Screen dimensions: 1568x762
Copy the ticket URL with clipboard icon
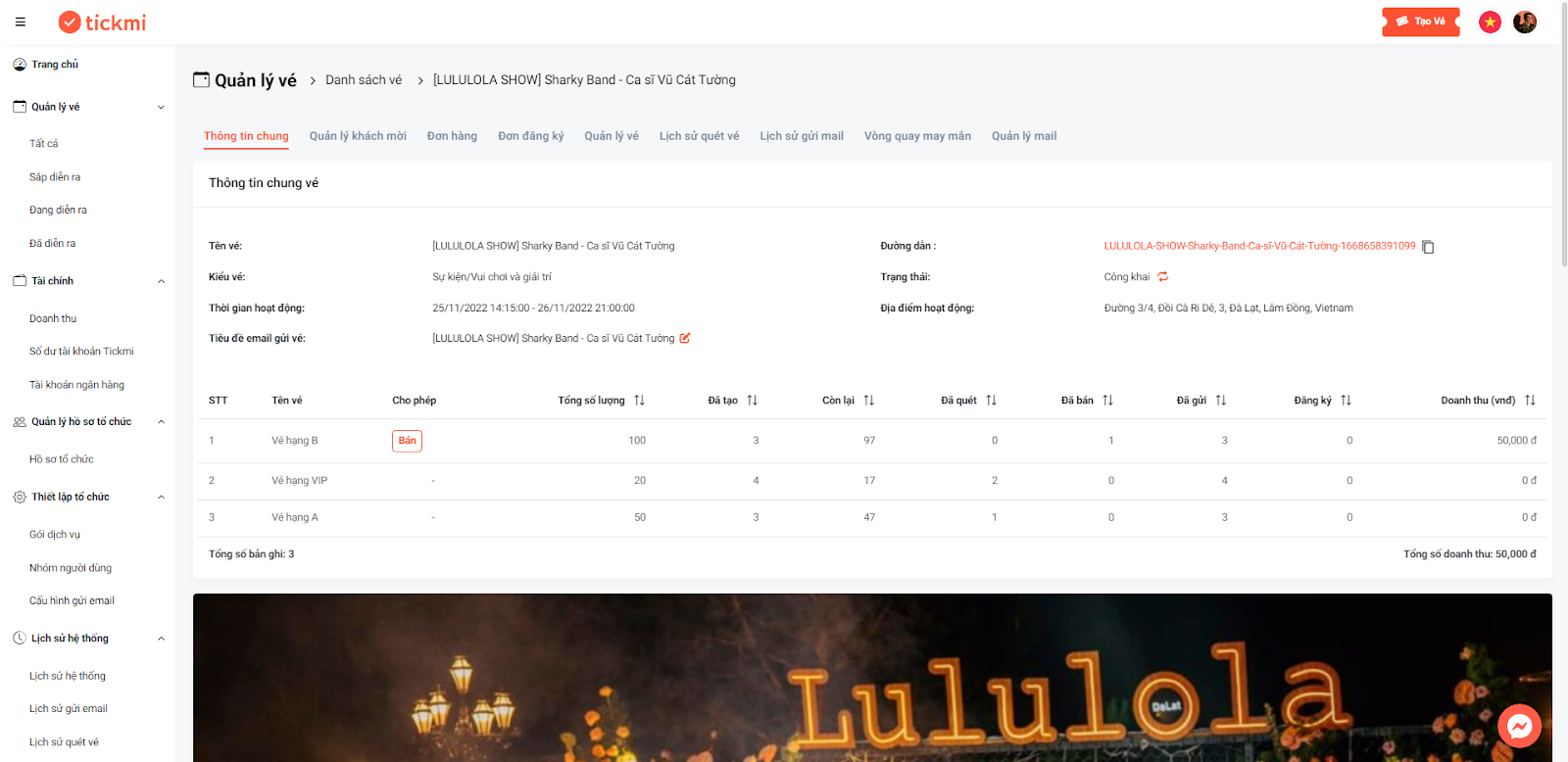tap(1428, 247)
